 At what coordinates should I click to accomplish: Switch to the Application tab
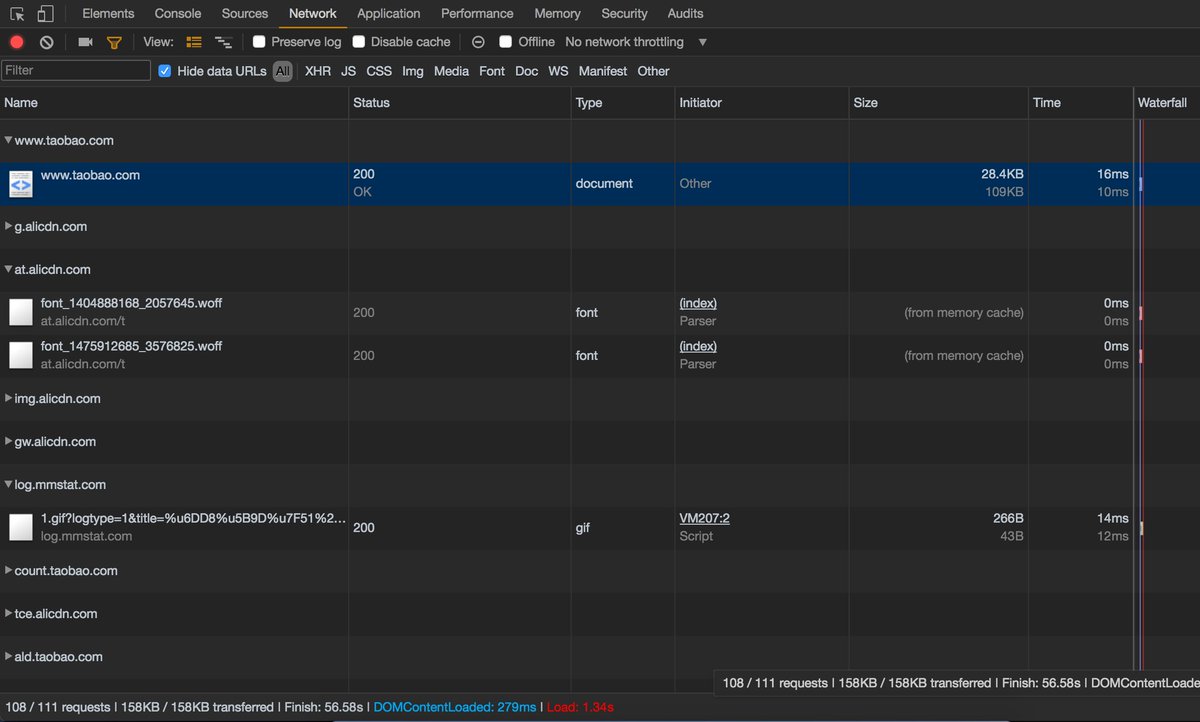click(389, 14)
